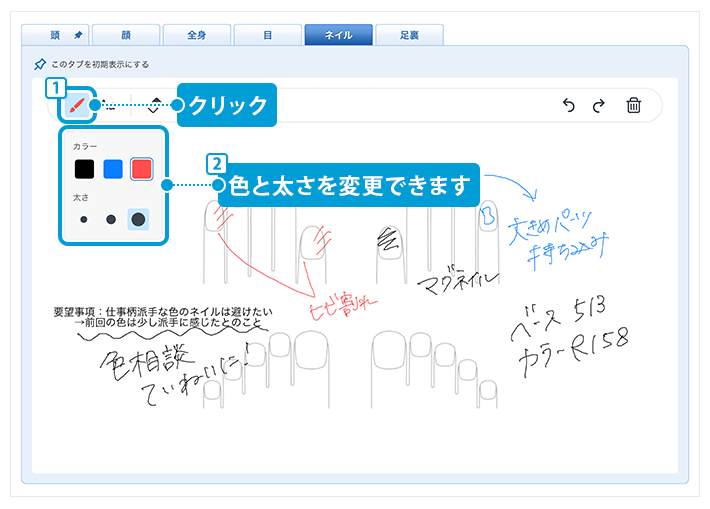
Task: Choose the blue color swatch
Action: click(x=113, y=169)
